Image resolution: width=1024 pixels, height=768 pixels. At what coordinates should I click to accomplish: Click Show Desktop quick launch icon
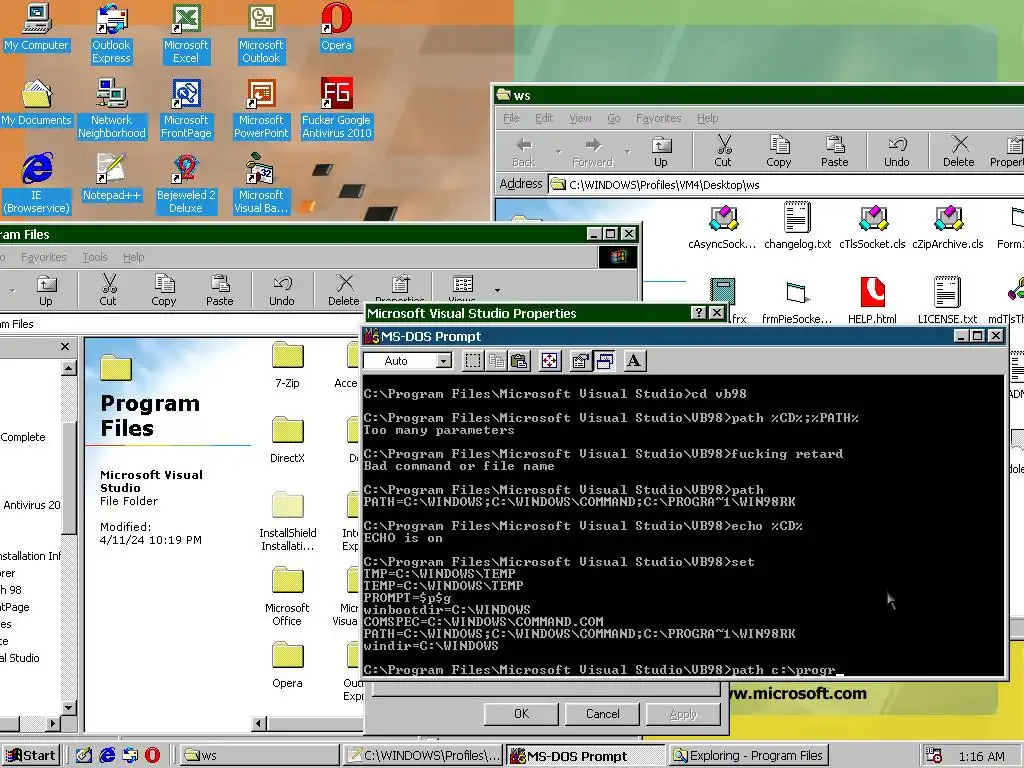tap(84, 756)
